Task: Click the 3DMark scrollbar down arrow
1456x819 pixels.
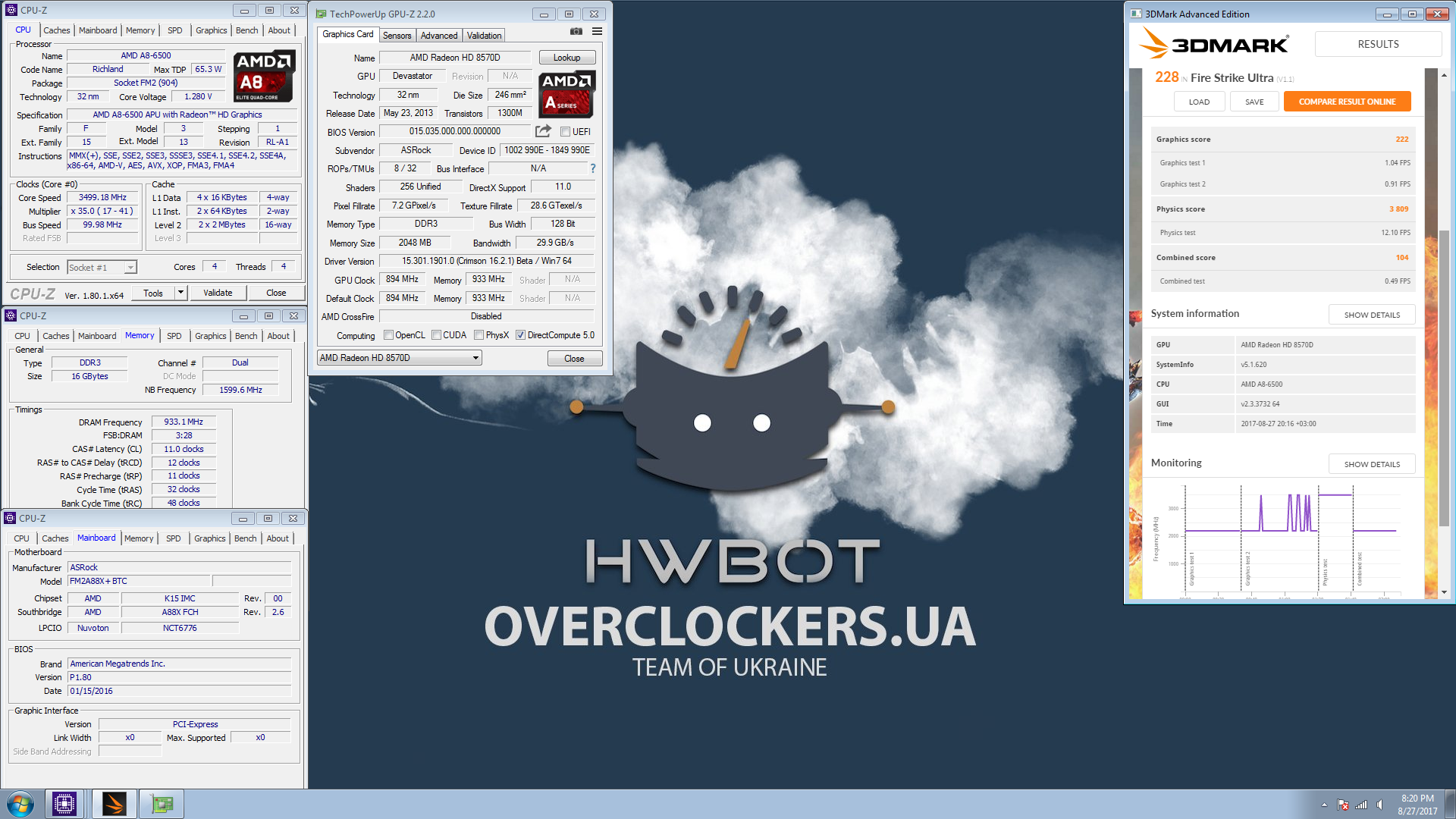Action: [x=1444, y=592]
